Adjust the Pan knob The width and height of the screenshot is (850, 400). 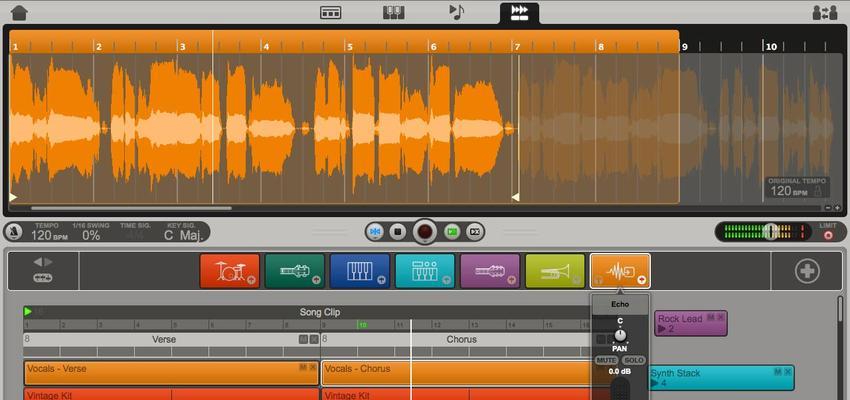pyautogui.click(x=620, y=334)
